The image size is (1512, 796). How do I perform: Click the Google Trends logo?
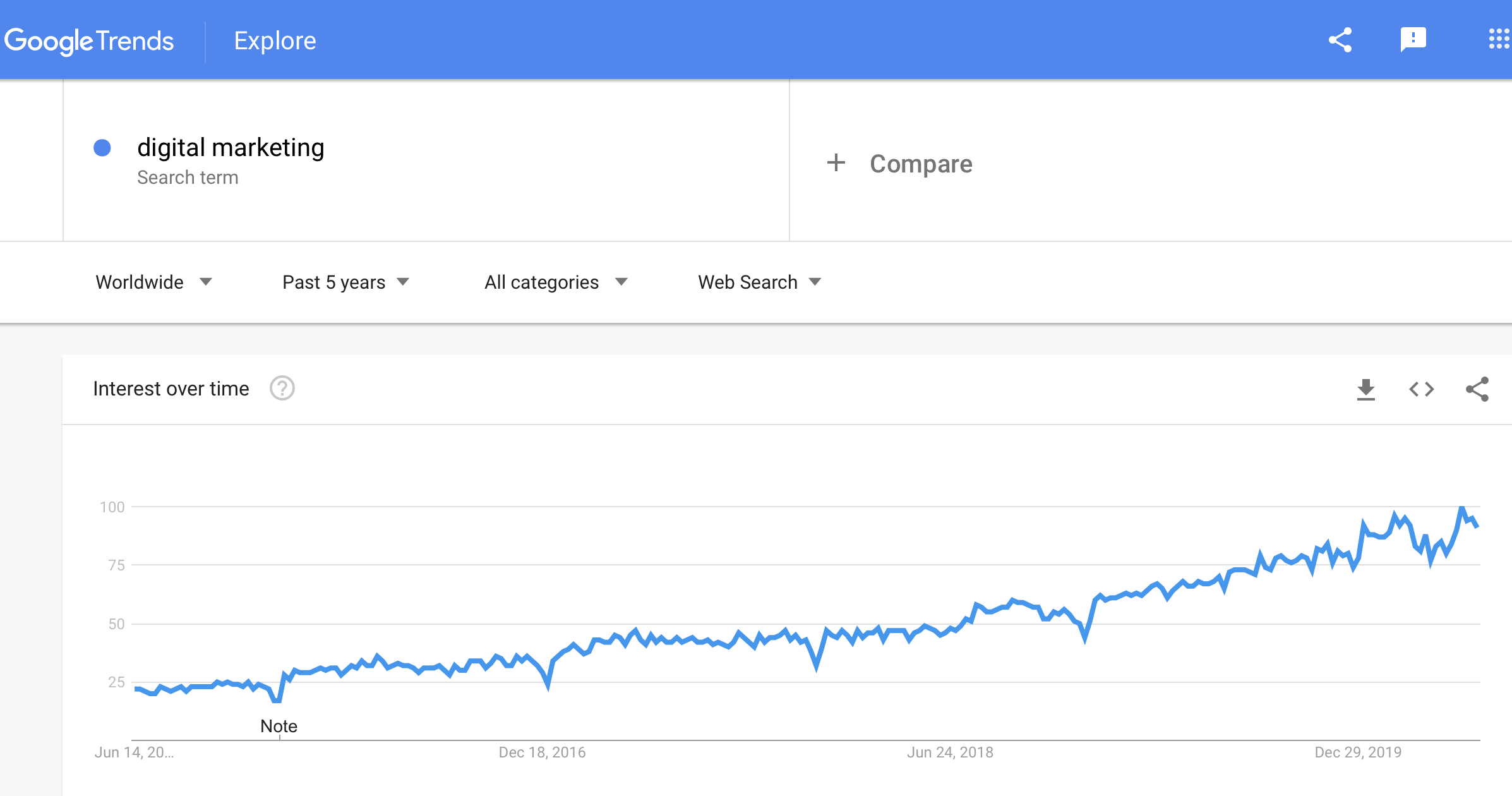click(88, 41)
